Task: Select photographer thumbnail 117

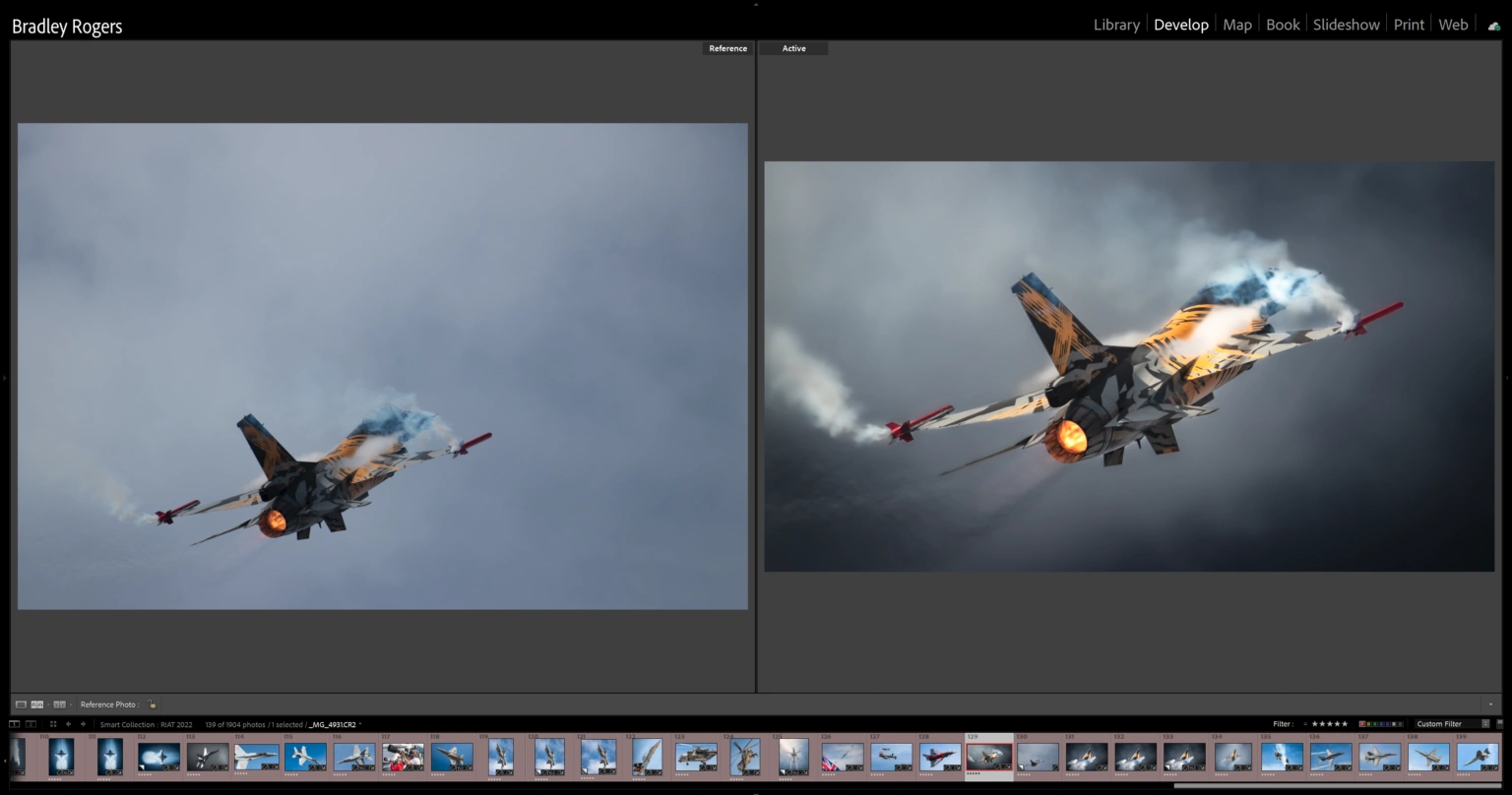Action: [403, 757]
